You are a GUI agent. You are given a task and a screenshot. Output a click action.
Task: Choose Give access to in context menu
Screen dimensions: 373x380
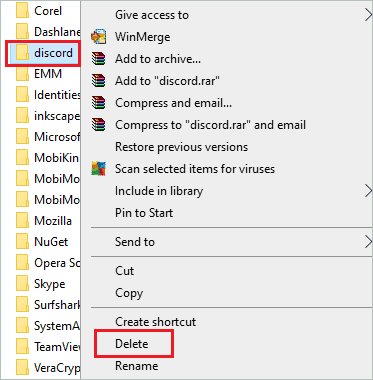(152, 15)
